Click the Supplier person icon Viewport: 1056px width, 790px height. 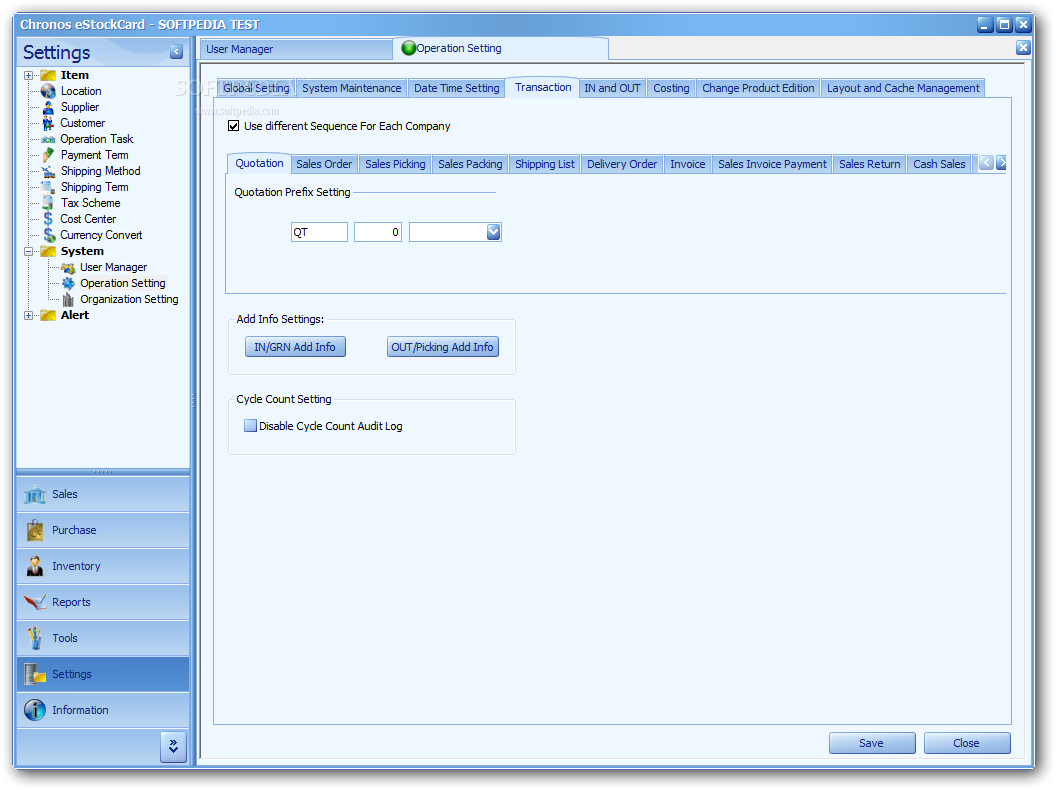pyautogui.click(x=48, y=107)
